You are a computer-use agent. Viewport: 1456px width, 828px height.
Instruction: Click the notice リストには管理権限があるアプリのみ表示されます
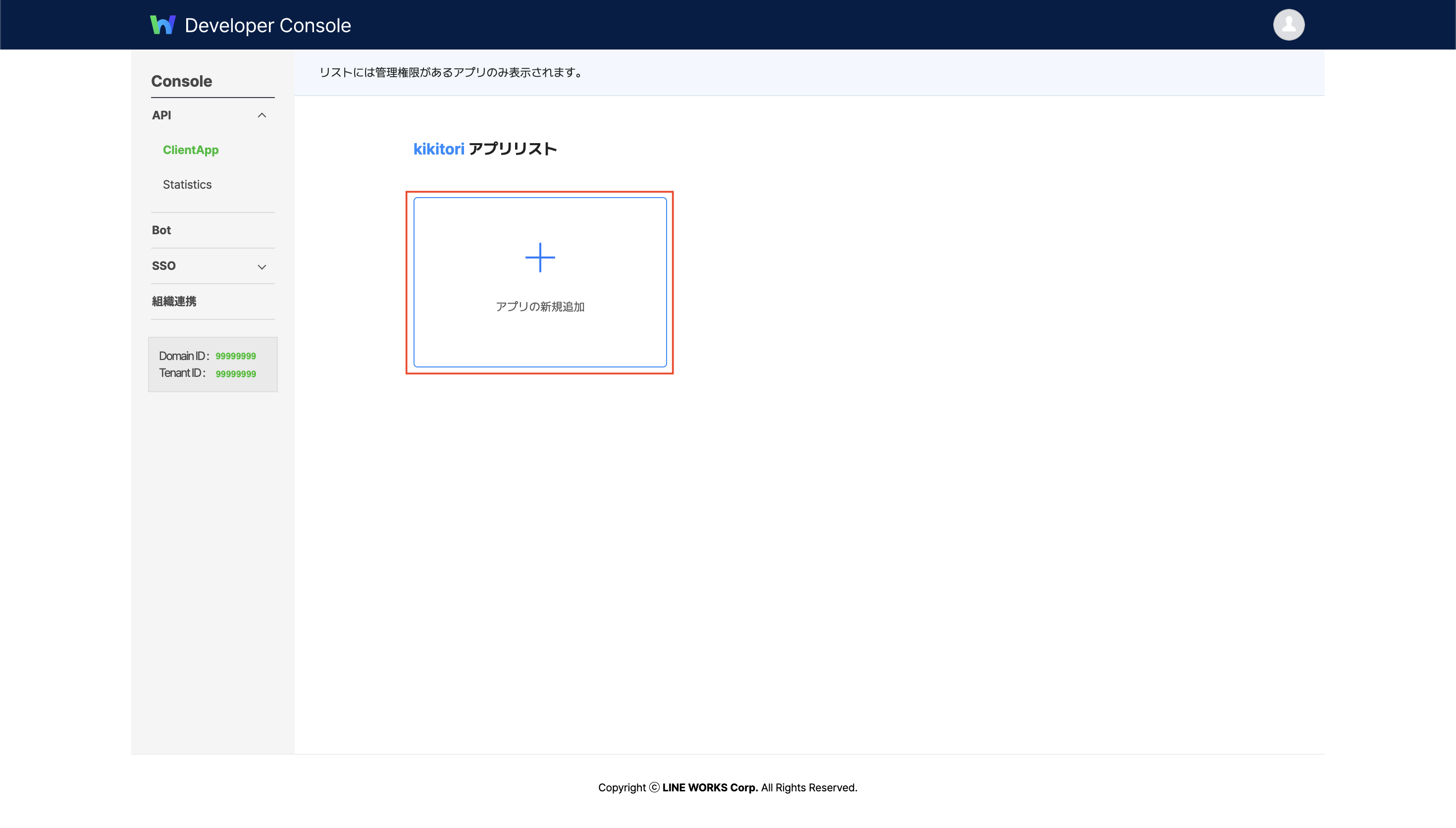point(451,73)
